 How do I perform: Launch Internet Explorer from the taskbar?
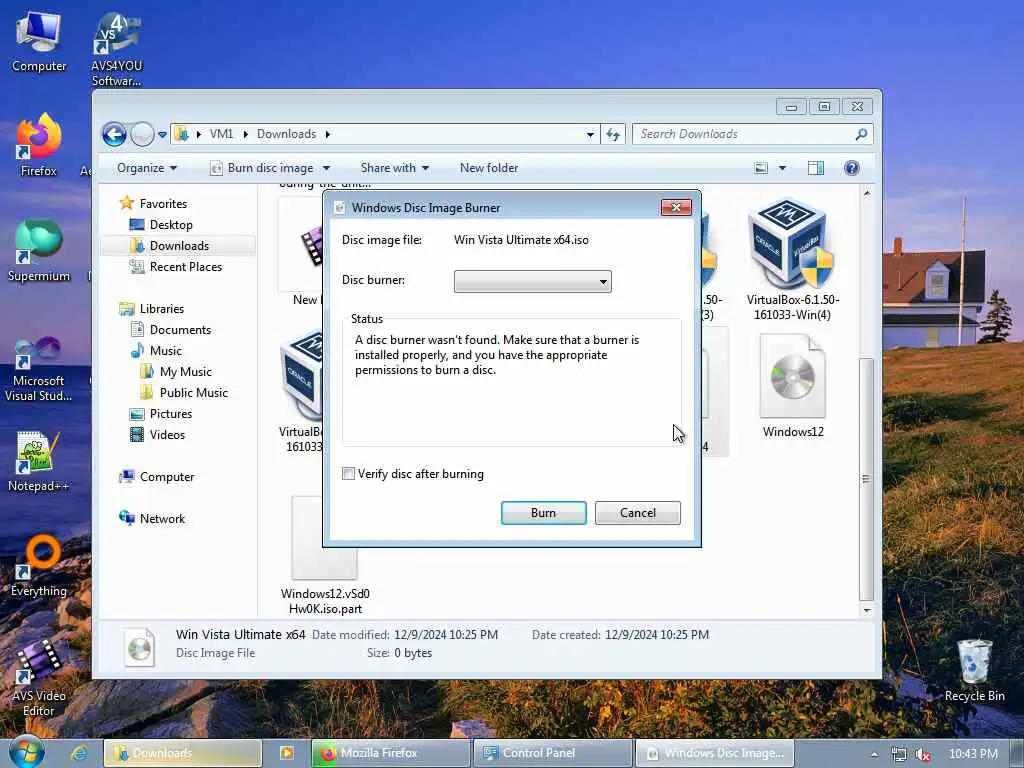79,753
